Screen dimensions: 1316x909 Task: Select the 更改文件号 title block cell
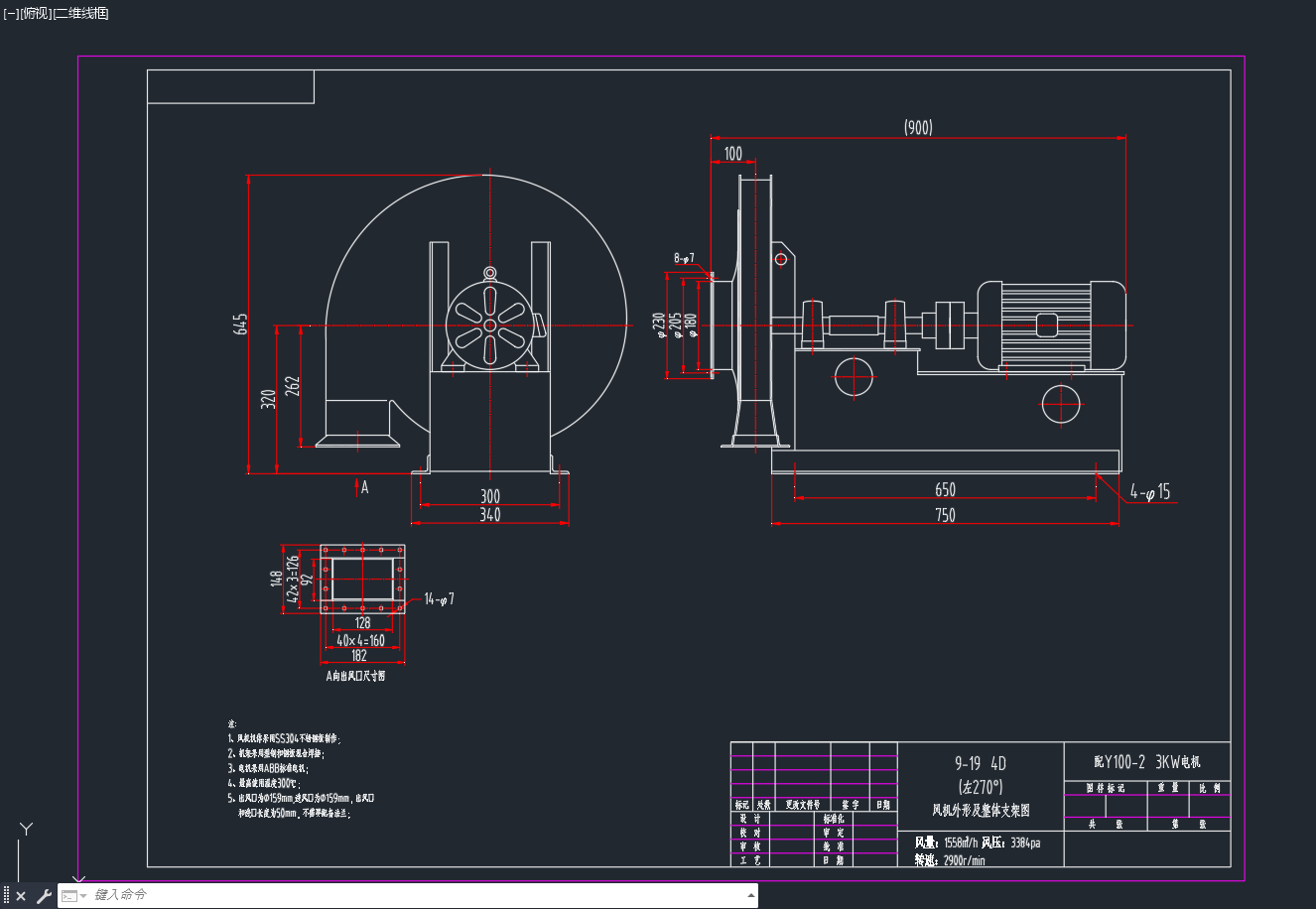coord(802,805)
